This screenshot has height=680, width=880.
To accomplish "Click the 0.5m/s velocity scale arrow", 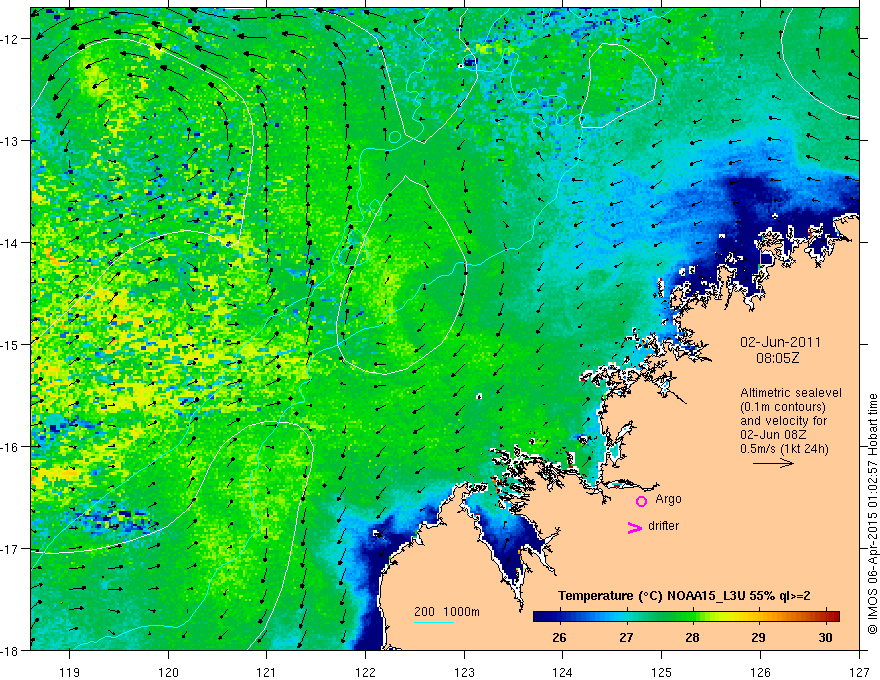I will point(773,463).
